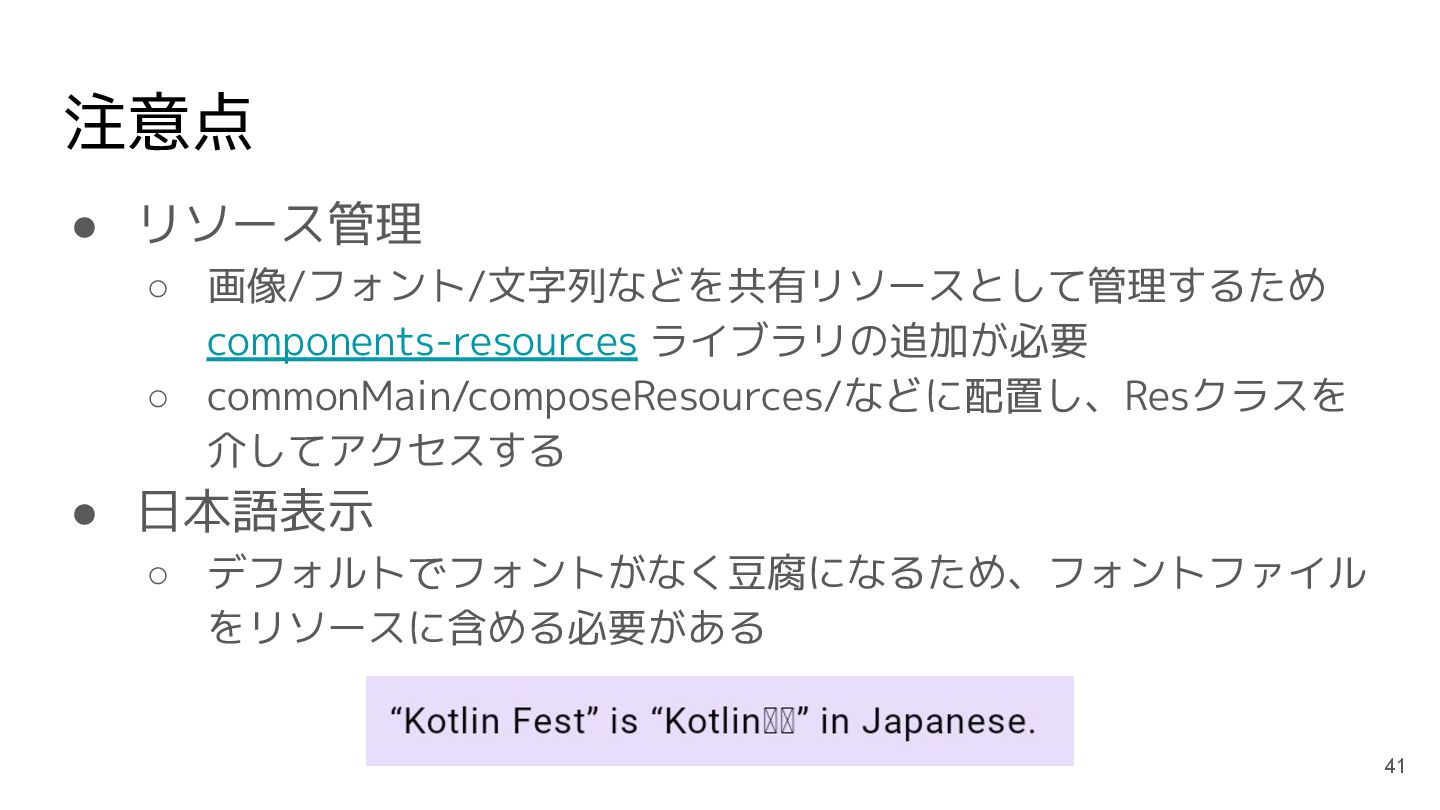Click the line をリソースに含める必要がある
Image resolution: width=1440 pixels, height=810 pixels.
click(x=485, y=628)
